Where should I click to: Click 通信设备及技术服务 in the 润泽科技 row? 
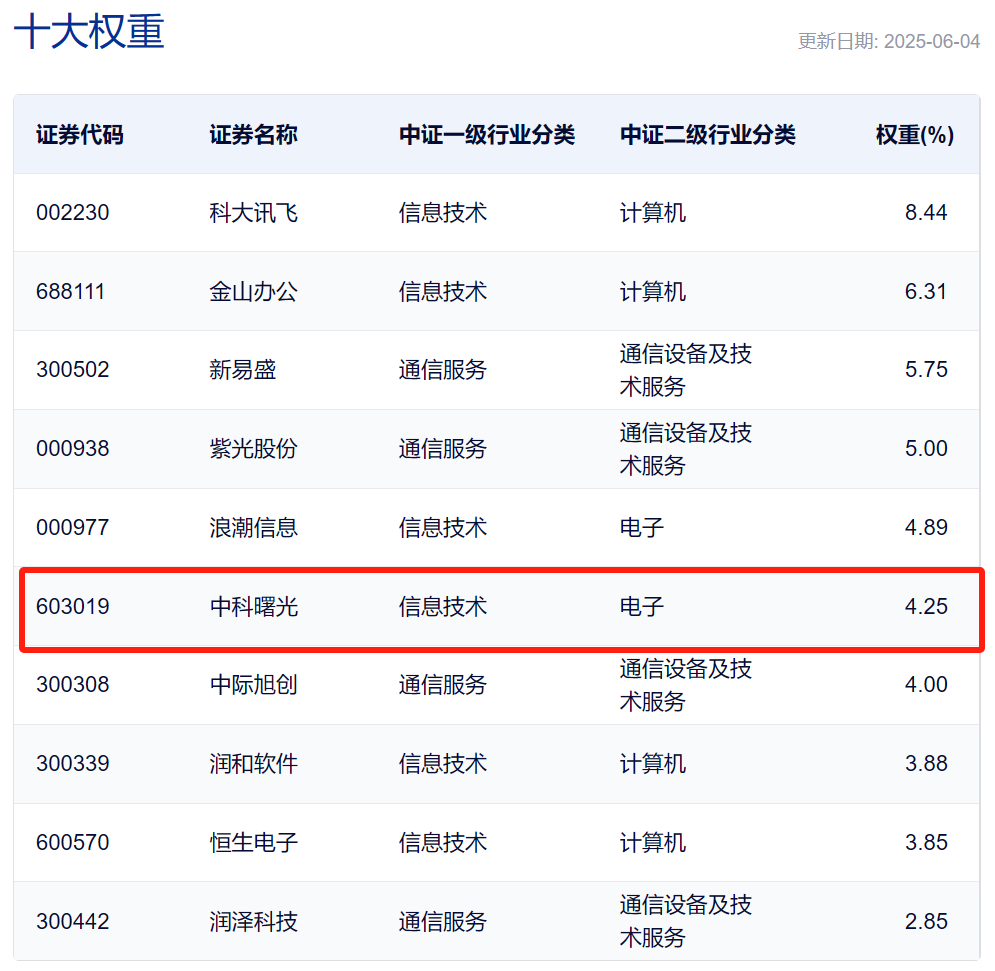point(685,921)
